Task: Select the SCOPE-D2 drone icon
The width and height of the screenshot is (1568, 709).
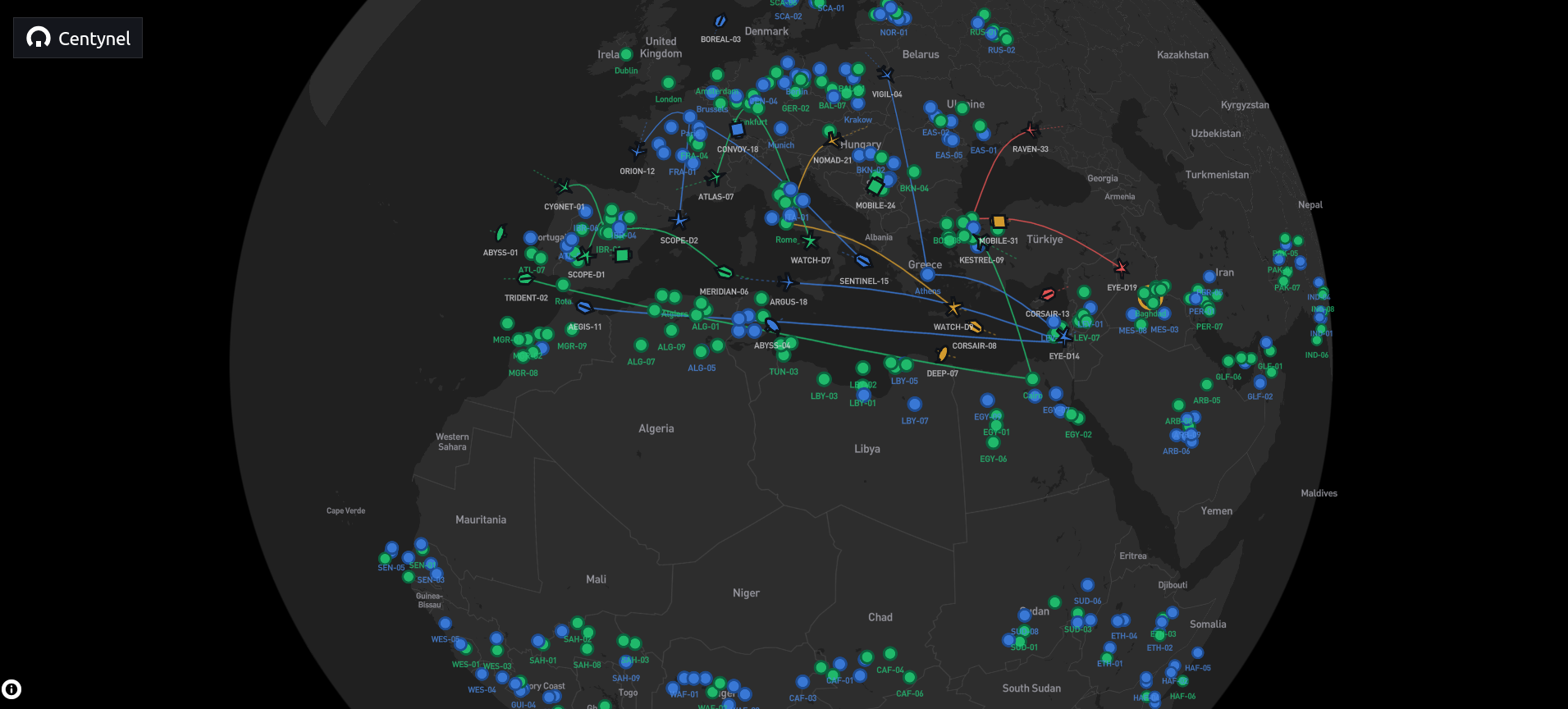Action: [x=679, y=220]
